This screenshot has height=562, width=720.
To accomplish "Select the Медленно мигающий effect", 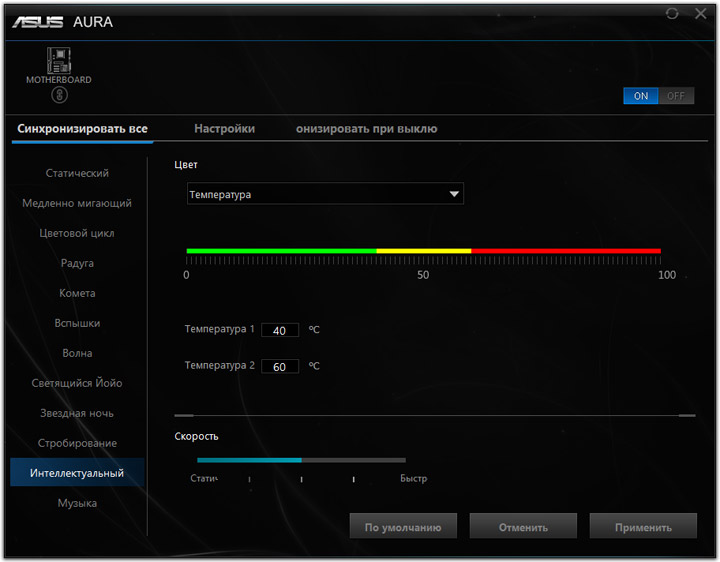I will [x=77, y=203].
